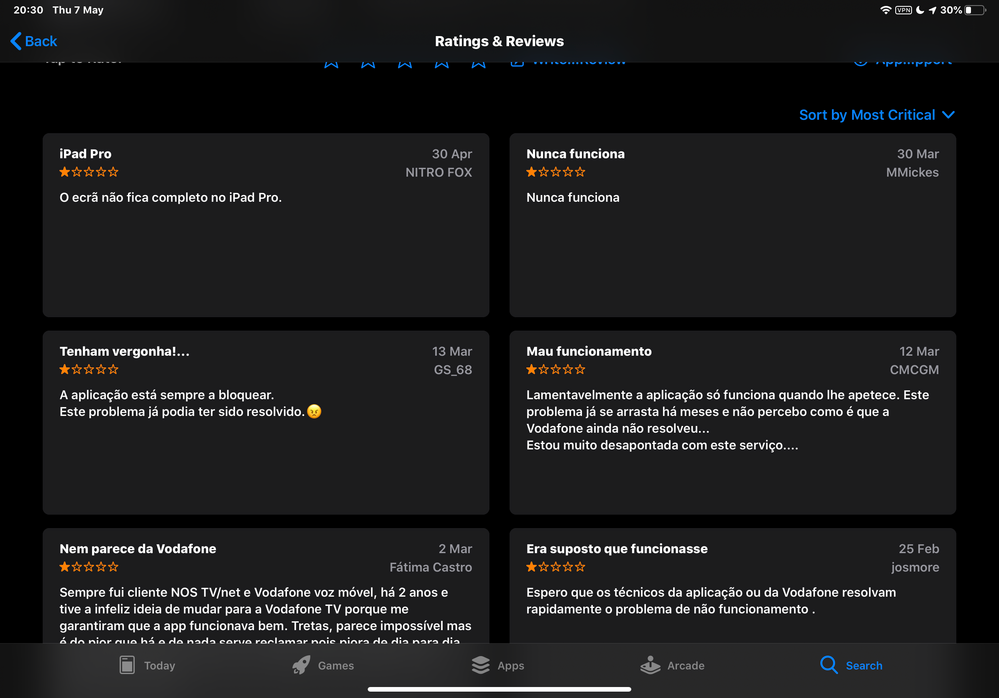Open the Sort by Most Critical dropdown
This screenshot has width=999, height=698.
point(876,115)
